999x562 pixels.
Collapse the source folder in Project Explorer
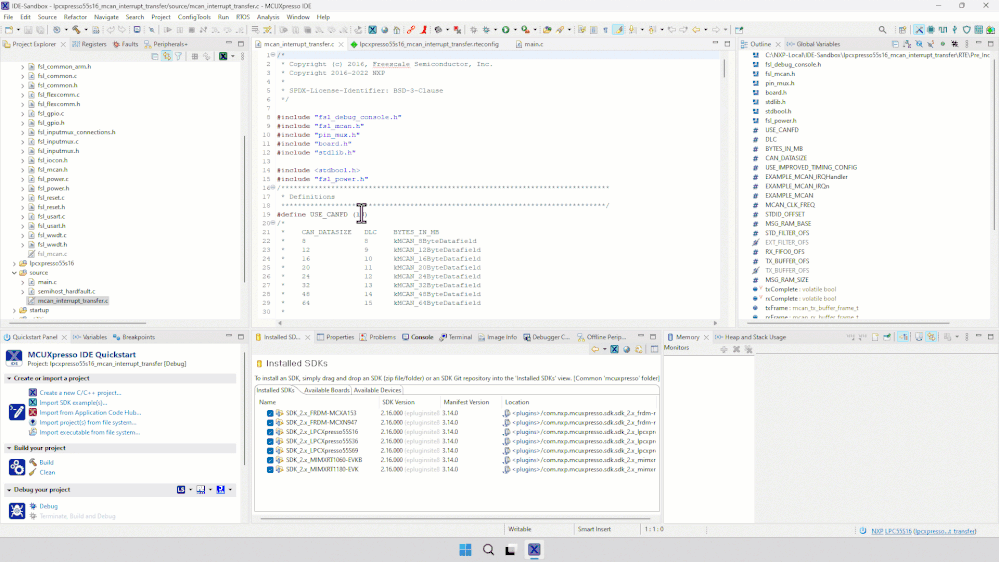coord(15,273)
